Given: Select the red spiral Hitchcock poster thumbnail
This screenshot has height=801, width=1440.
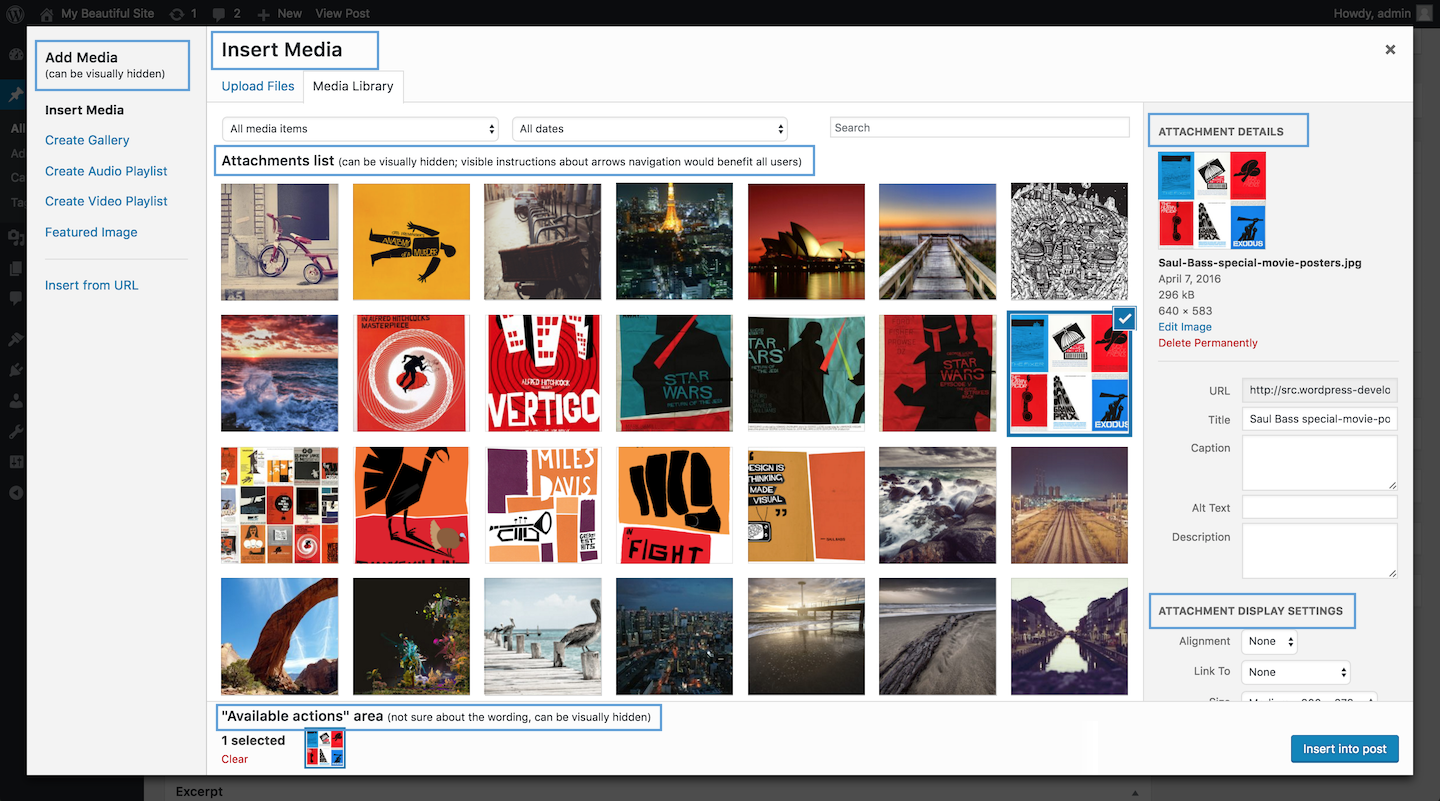Looking at the screenshot, I should coord(411,373).
